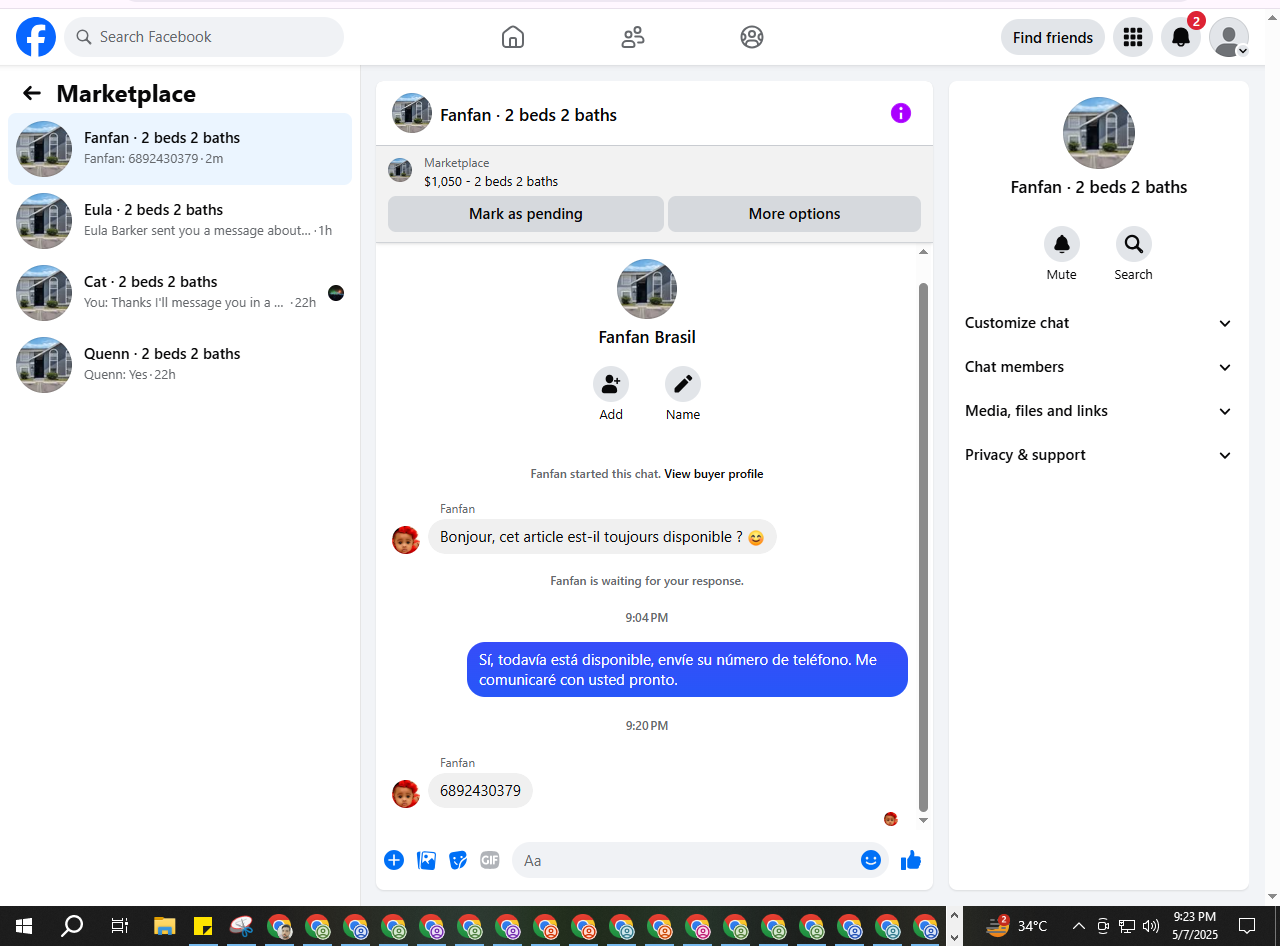Click the Add person icon under Fanfan Brasil
1280x946 pixels.
(x=611, y=384)
